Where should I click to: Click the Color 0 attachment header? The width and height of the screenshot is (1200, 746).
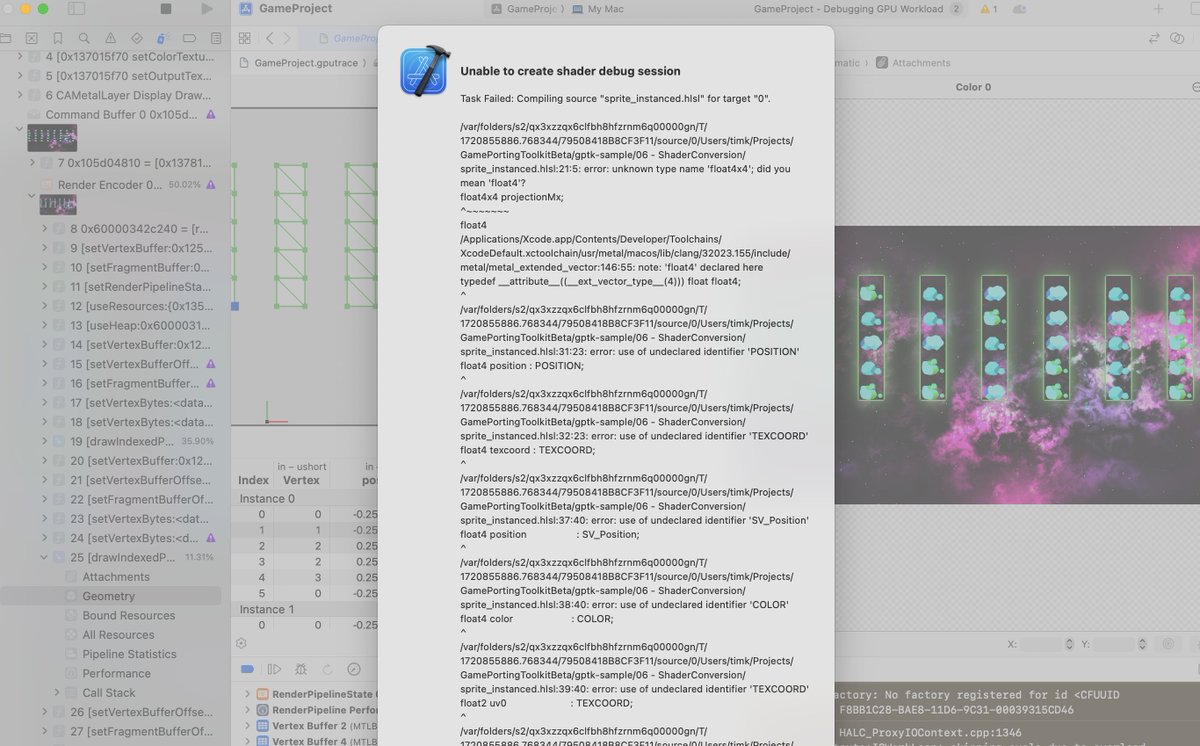click(x=973, y=87)
